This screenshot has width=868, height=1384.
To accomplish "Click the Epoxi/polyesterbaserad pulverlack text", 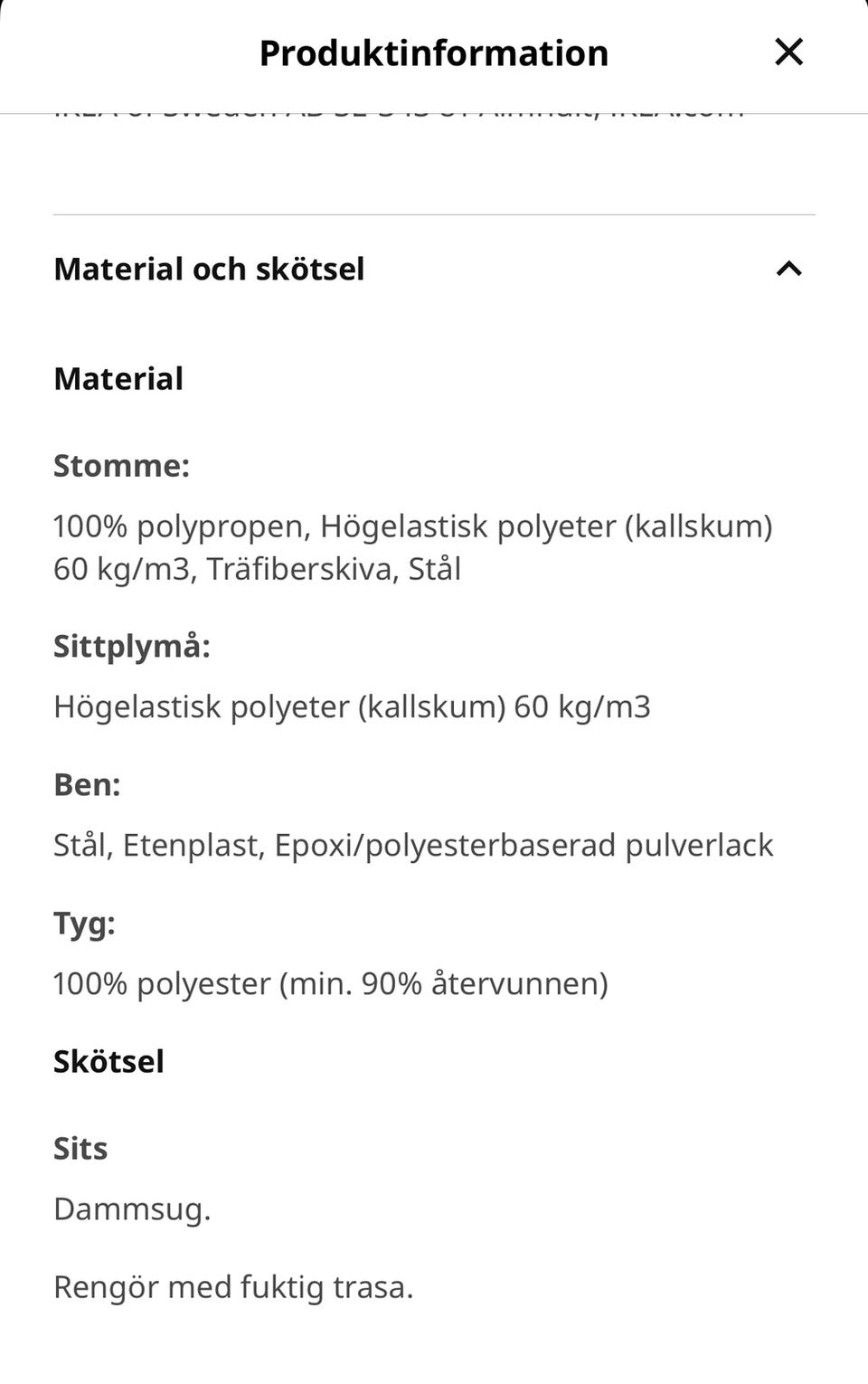I will 524,845.
